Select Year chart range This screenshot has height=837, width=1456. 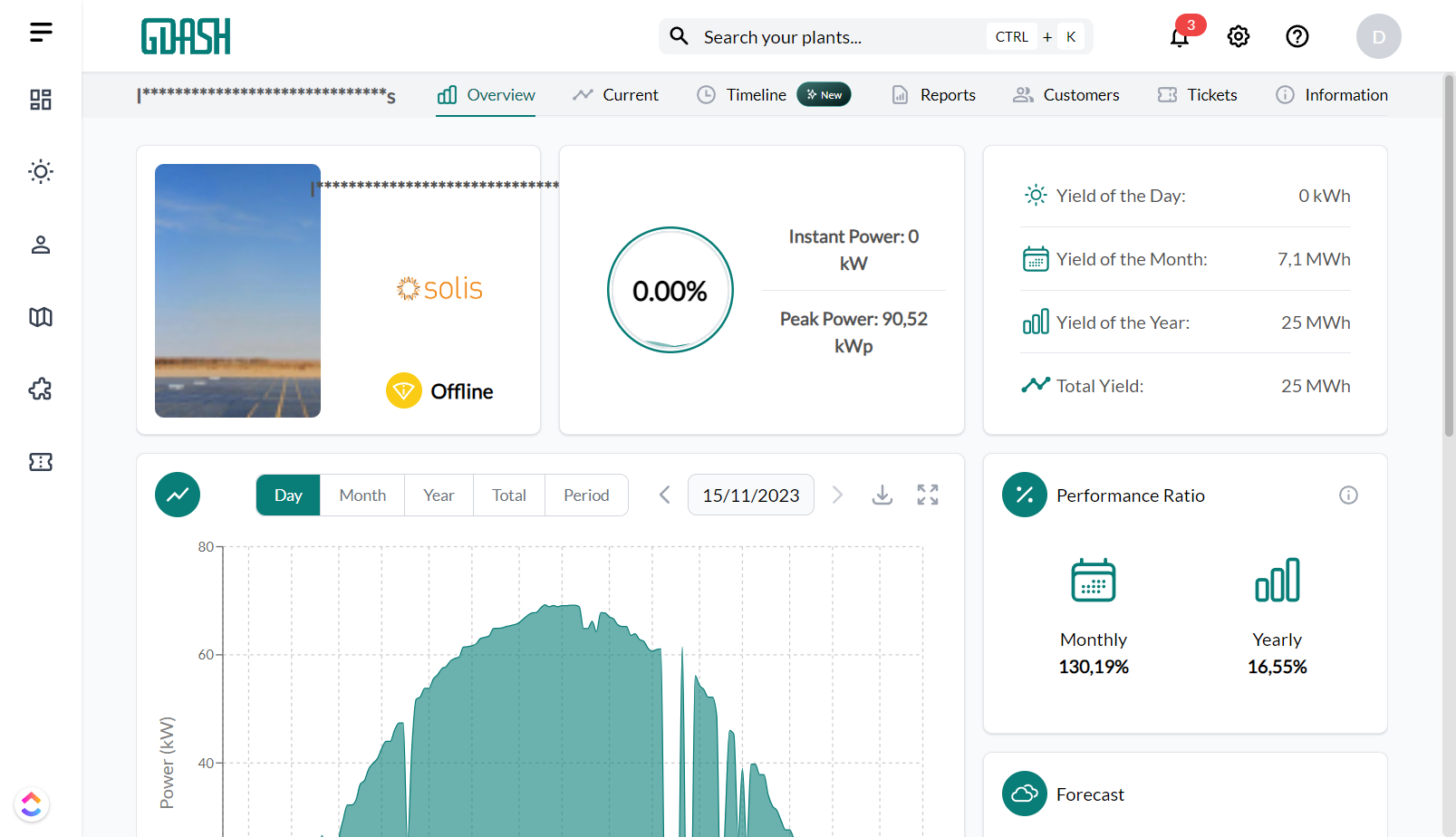pyautogui.click(x=439, y=495)
